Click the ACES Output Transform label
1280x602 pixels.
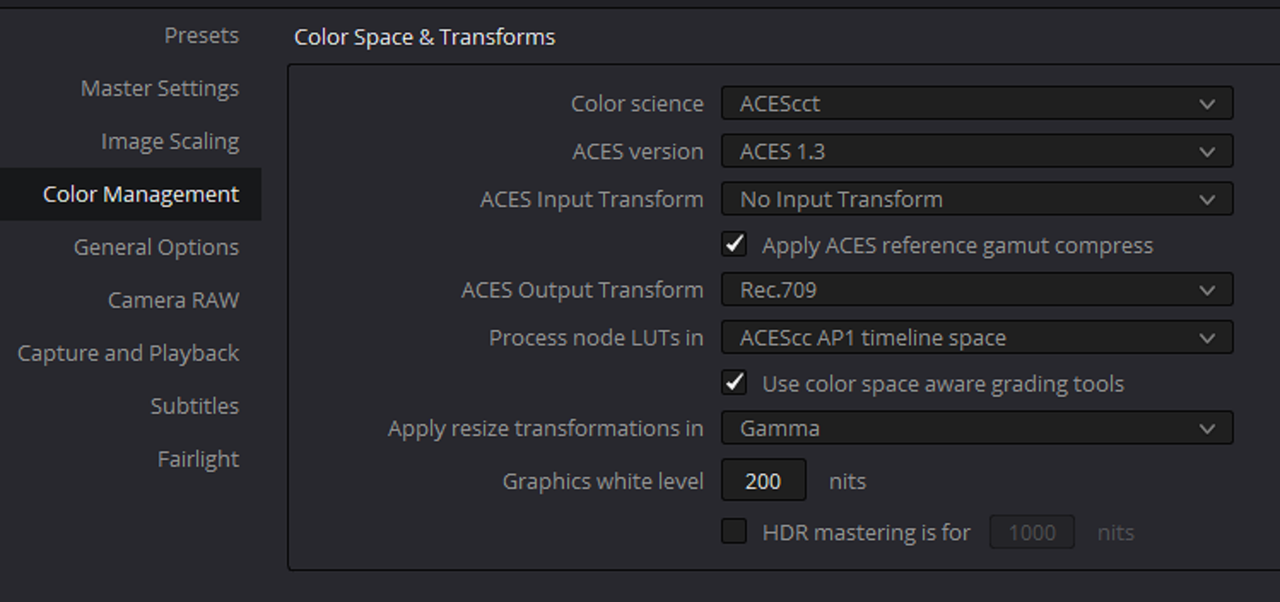click(582, 290)
